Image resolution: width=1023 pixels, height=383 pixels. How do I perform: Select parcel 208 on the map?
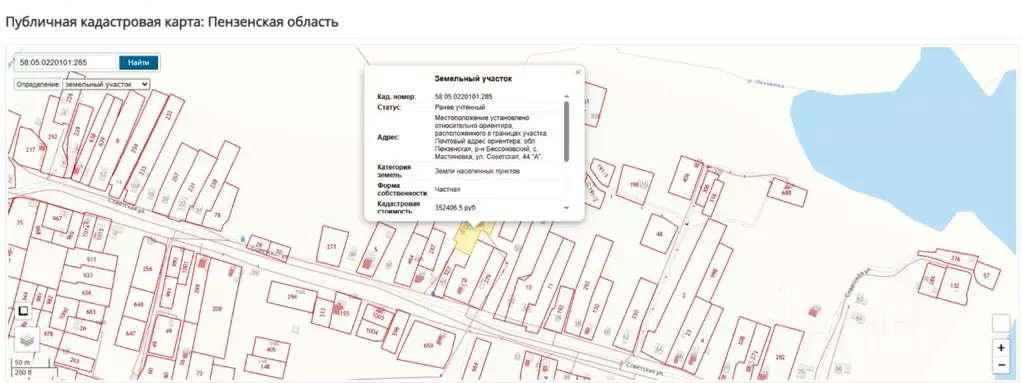[x=217, y=308]
